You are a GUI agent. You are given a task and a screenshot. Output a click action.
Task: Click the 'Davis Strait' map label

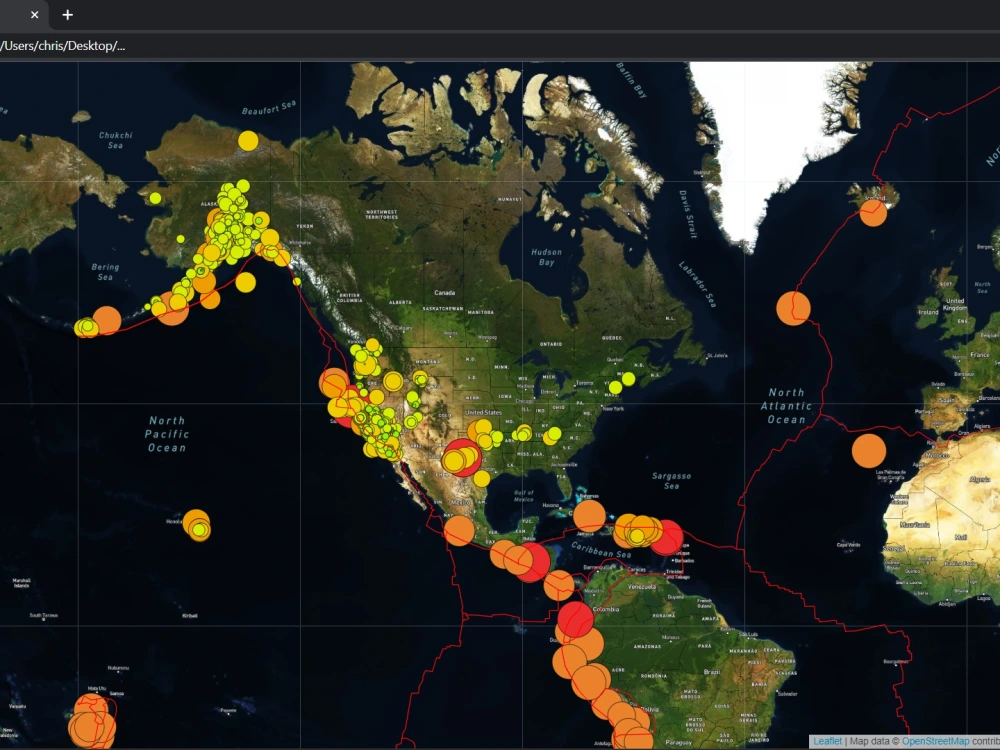pos(688,214)
